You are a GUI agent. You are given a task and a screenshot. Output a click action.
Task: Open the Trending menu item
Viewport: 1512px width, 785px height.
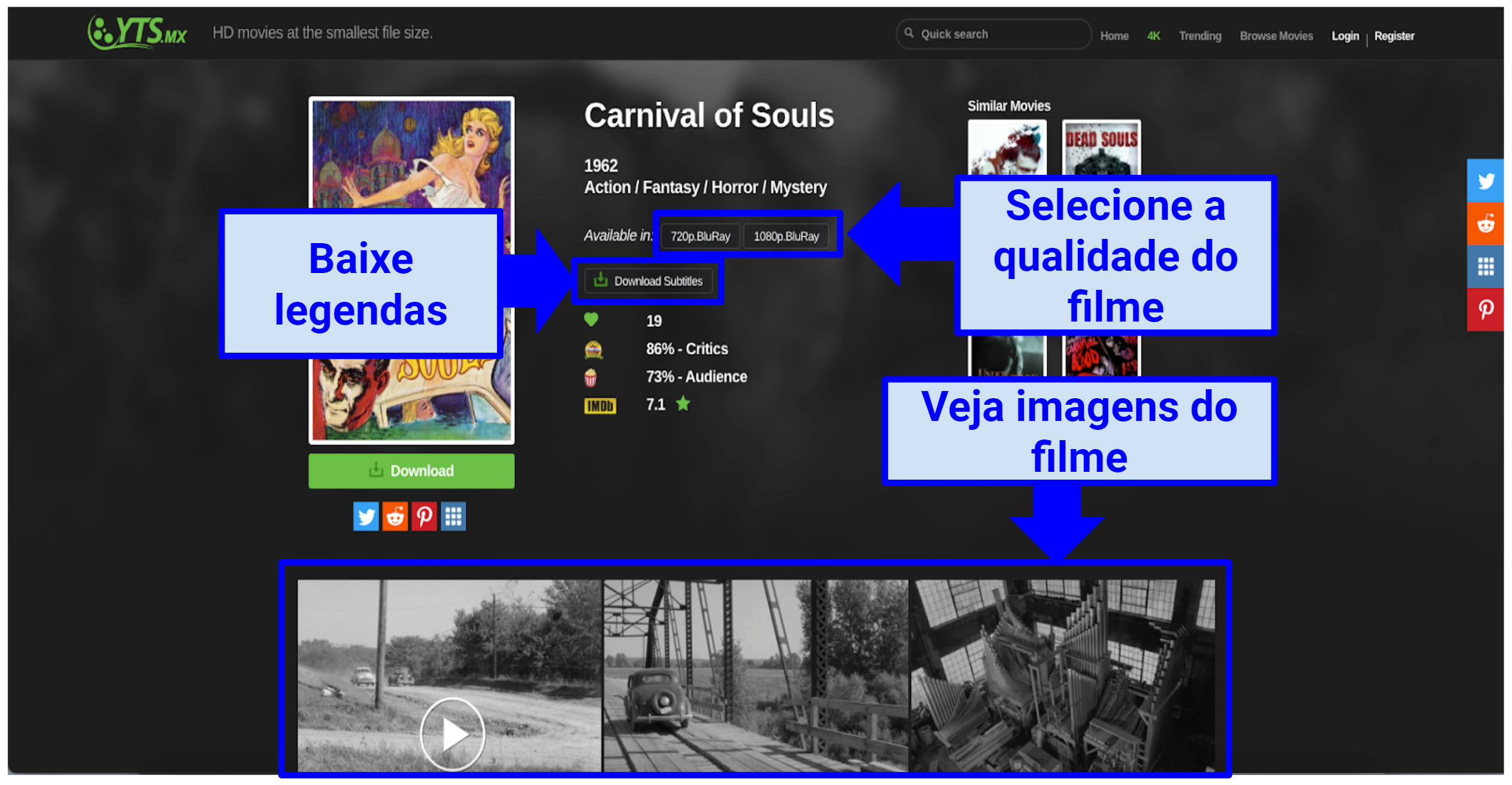(x=1200, y=36)
